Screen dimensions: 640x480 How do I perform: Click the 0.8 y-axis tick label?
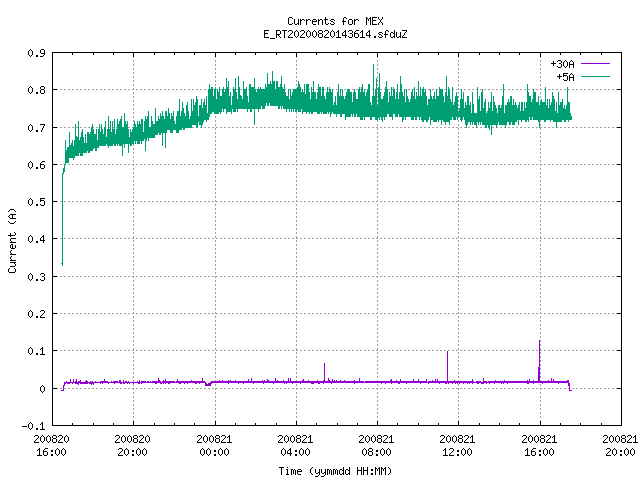tap(36, 90)
